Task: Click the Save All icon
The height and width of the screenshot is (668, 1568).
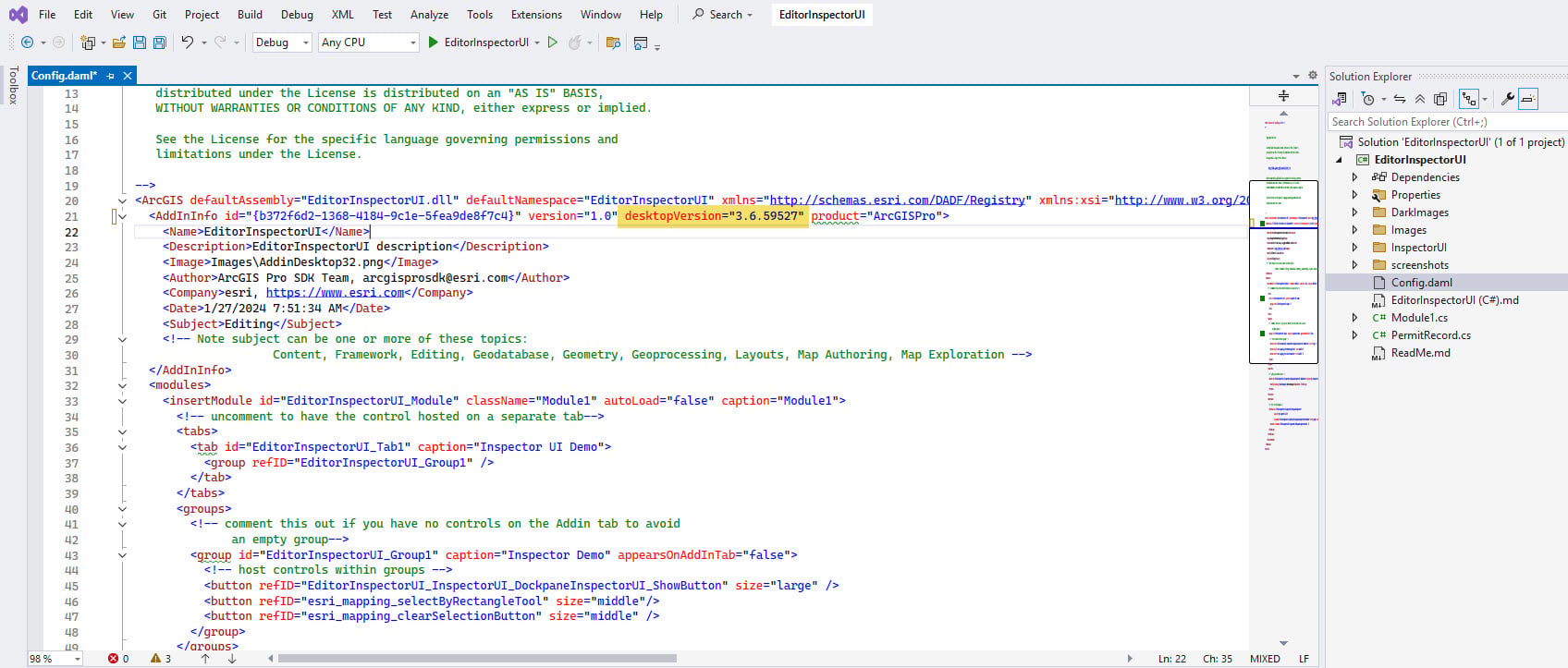Action: point(159,43)
